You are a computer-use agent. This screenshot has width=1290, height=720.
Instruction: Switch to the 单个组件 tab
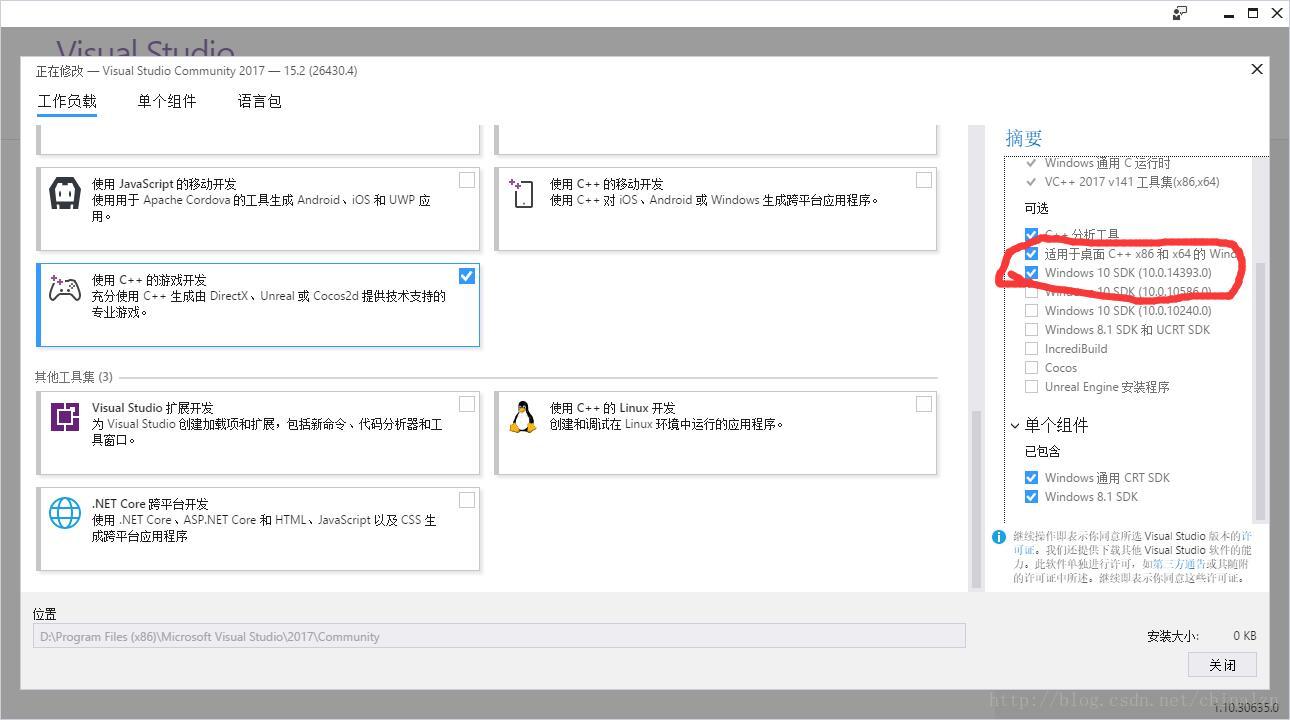coord(167,101)
